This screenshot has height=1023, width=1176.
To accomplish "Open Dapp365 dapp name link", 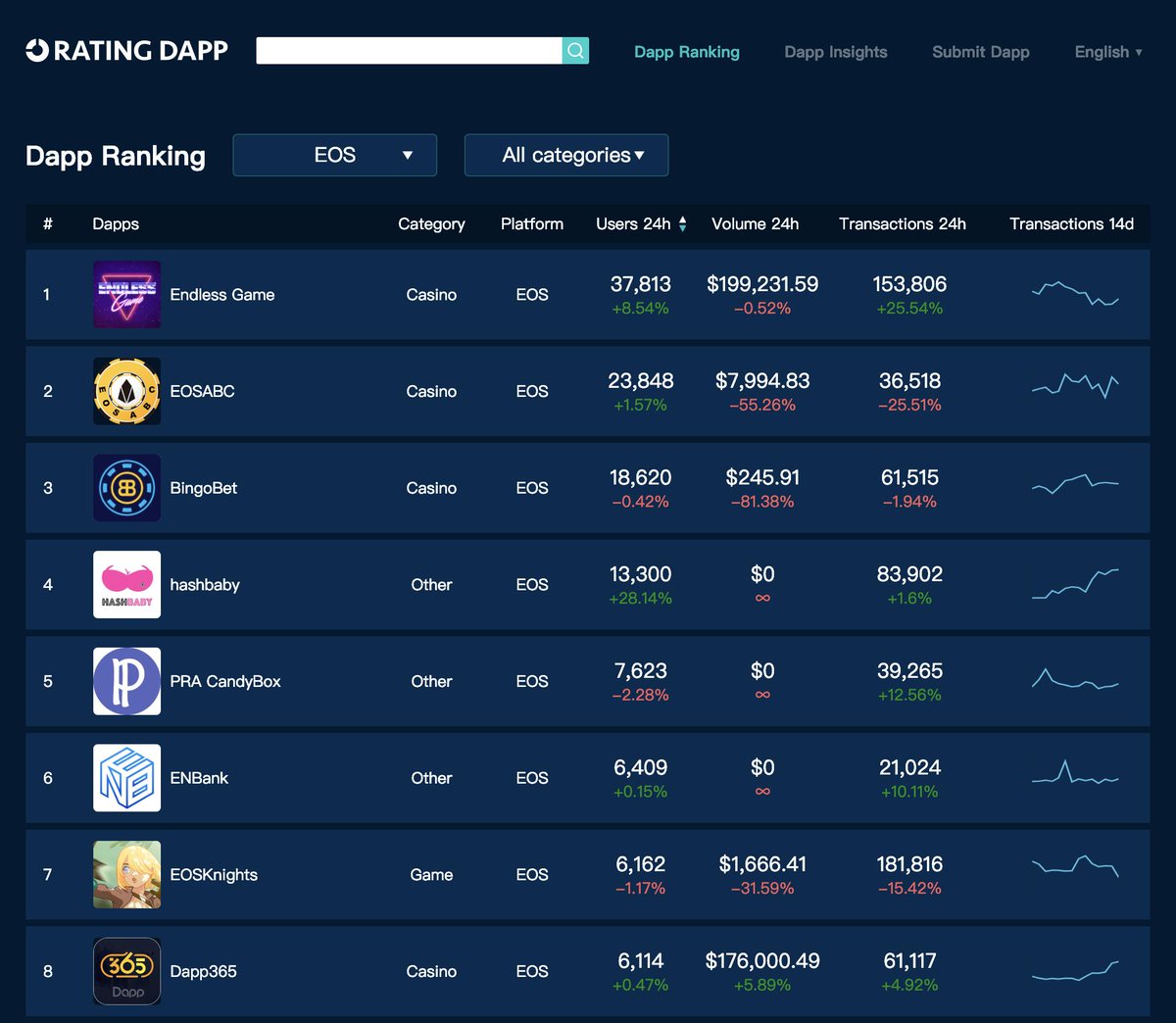I will coord(204,972).
